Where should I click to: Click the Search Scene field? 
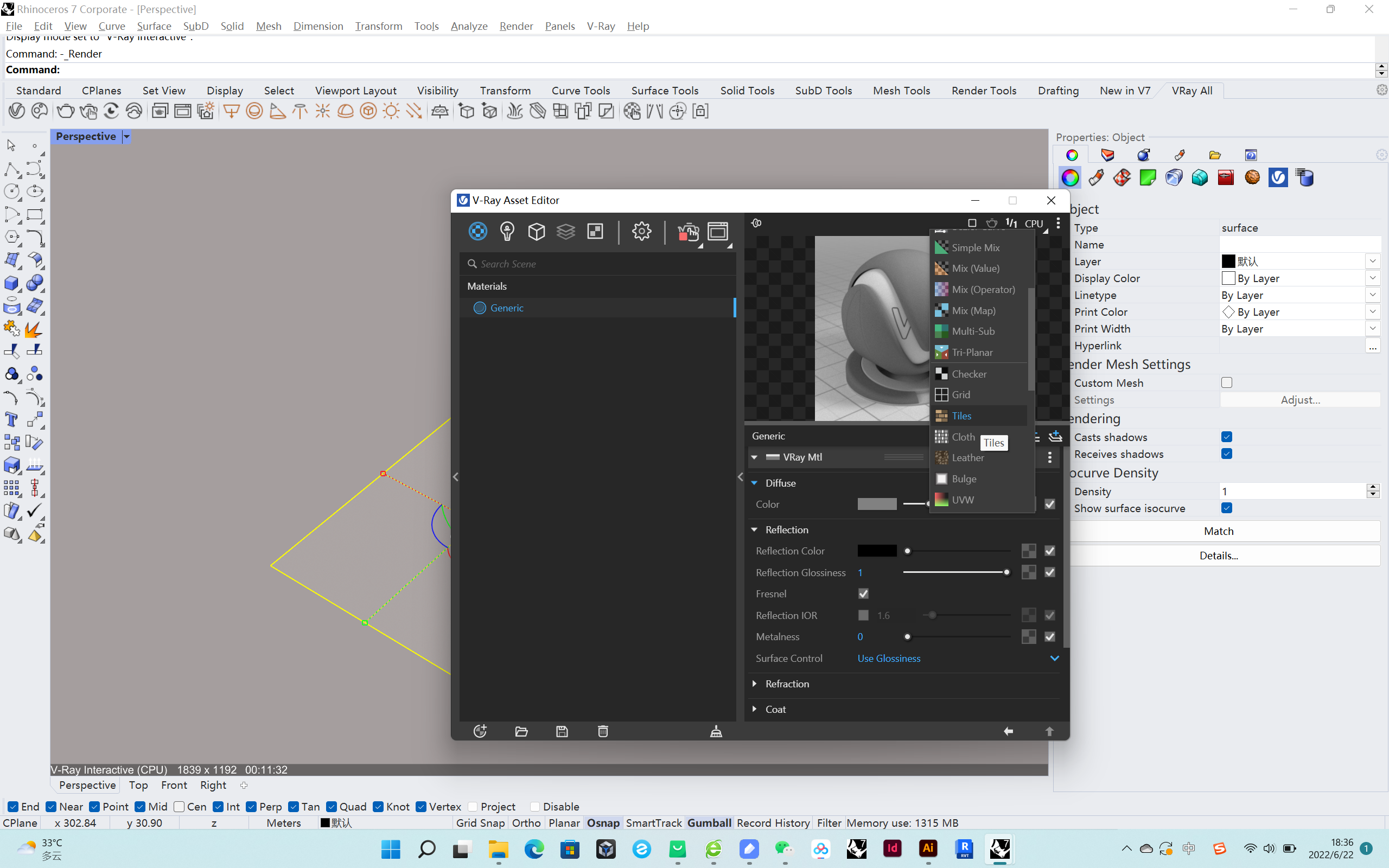click(x=598, y=264)
